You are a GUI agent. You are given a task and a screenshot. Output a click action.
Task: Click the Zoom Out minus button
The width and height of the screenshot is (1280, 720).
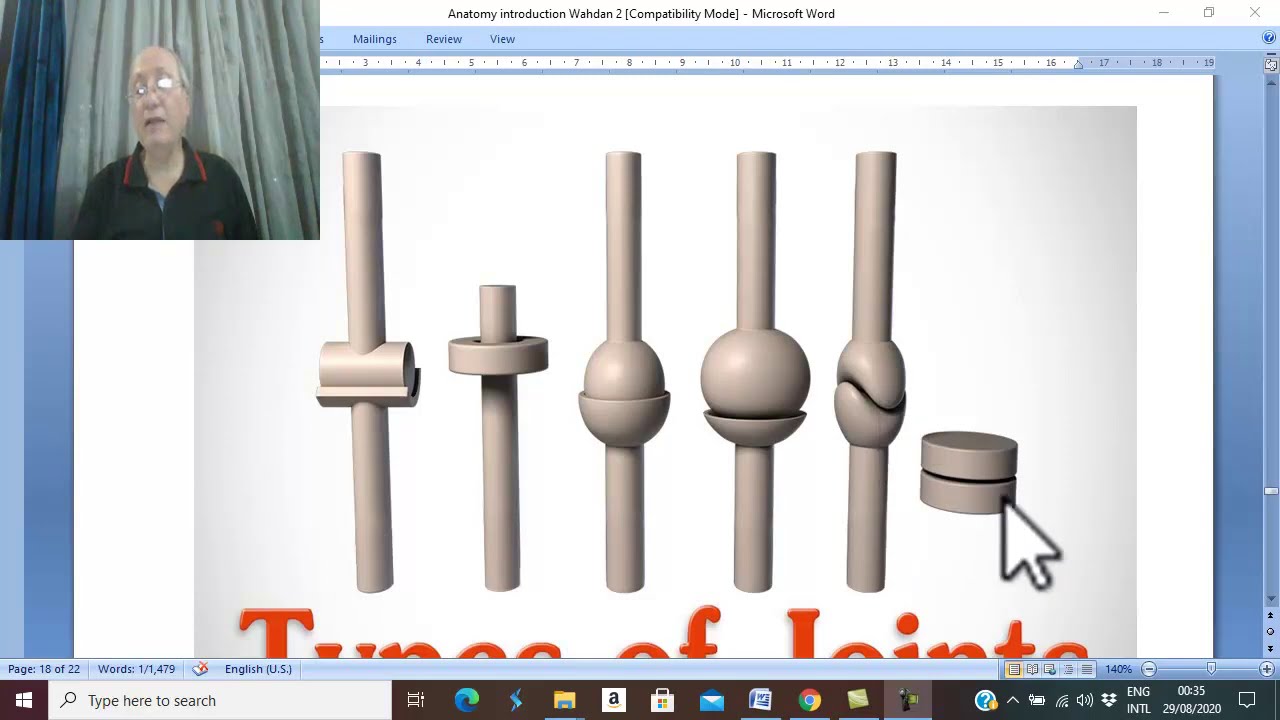click(1148, 669)
